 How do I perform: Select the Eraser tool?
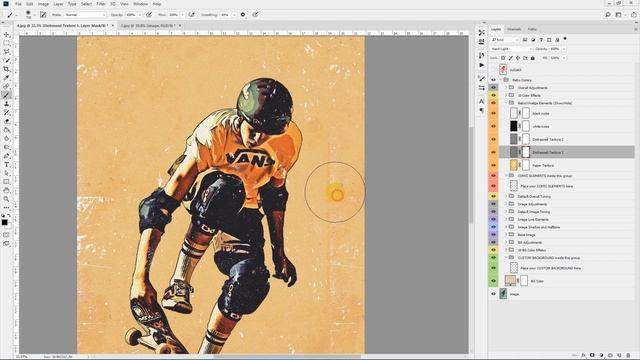coord(6,121)
